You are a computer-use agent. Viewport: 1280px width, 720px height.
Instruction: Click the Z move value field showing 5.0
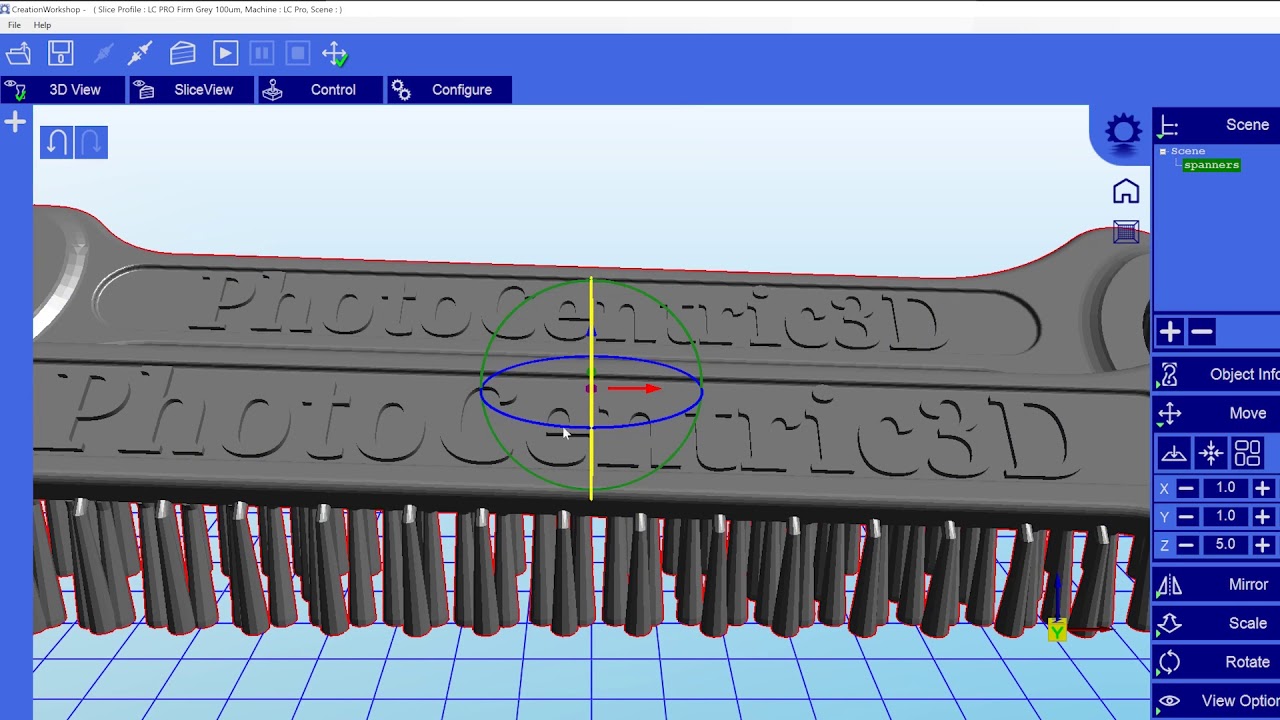point(1225,545)
